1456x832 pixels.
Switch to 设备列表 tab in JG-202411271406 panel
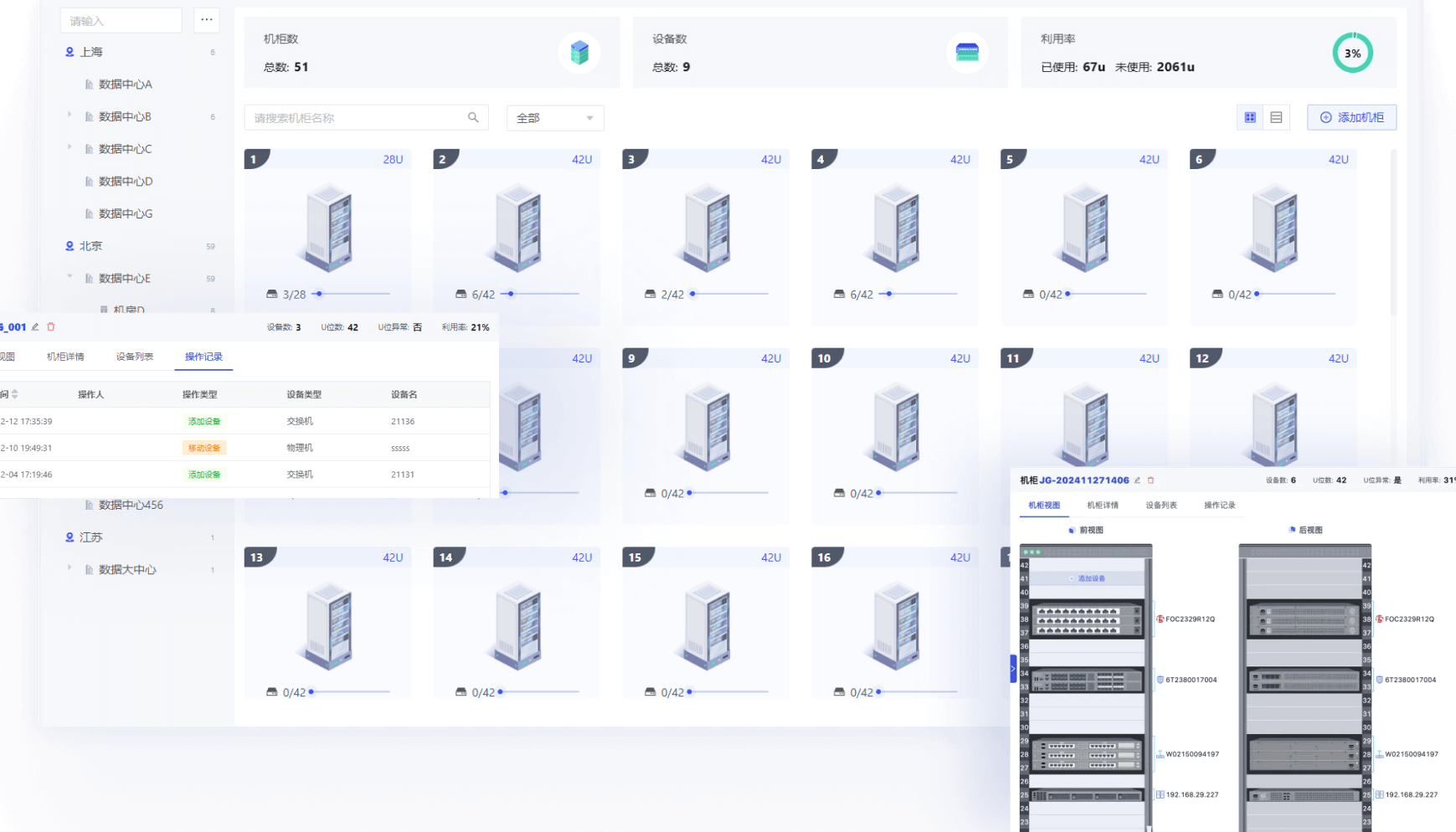pos(1161,506)
